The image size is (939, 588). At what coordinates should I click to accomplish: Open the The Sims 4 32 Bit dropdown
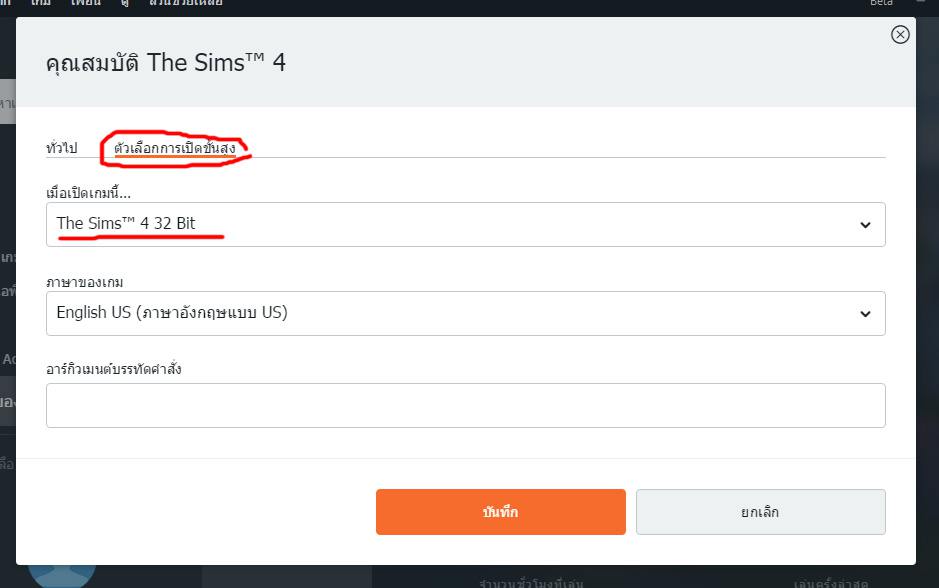click(x=465, y=224)
